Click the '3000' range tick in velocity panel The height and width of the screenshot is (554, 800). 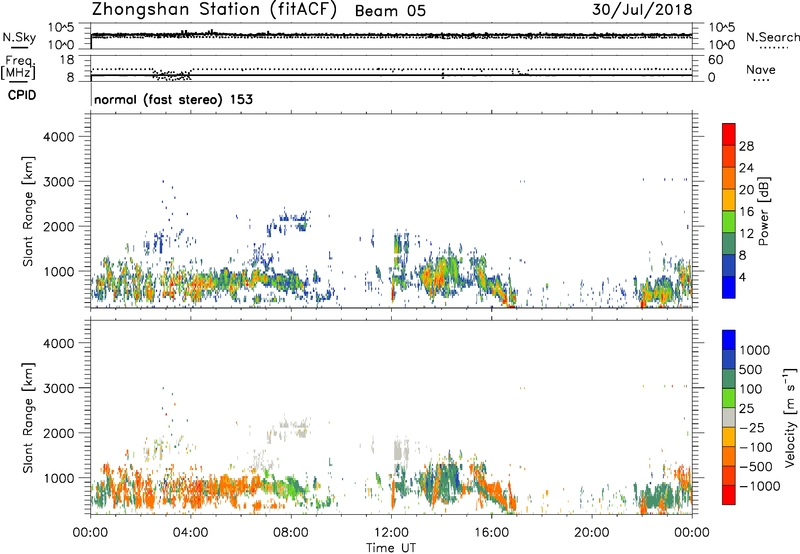pos(58,388)
